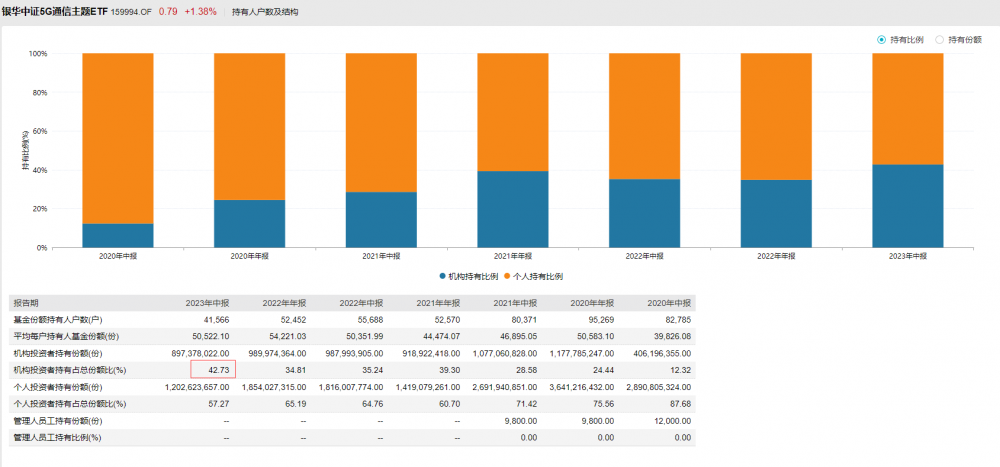Screen dimensions: 1000x467
Task: Click the 39.30 institutional ratio cell
Action: (450, 369)
